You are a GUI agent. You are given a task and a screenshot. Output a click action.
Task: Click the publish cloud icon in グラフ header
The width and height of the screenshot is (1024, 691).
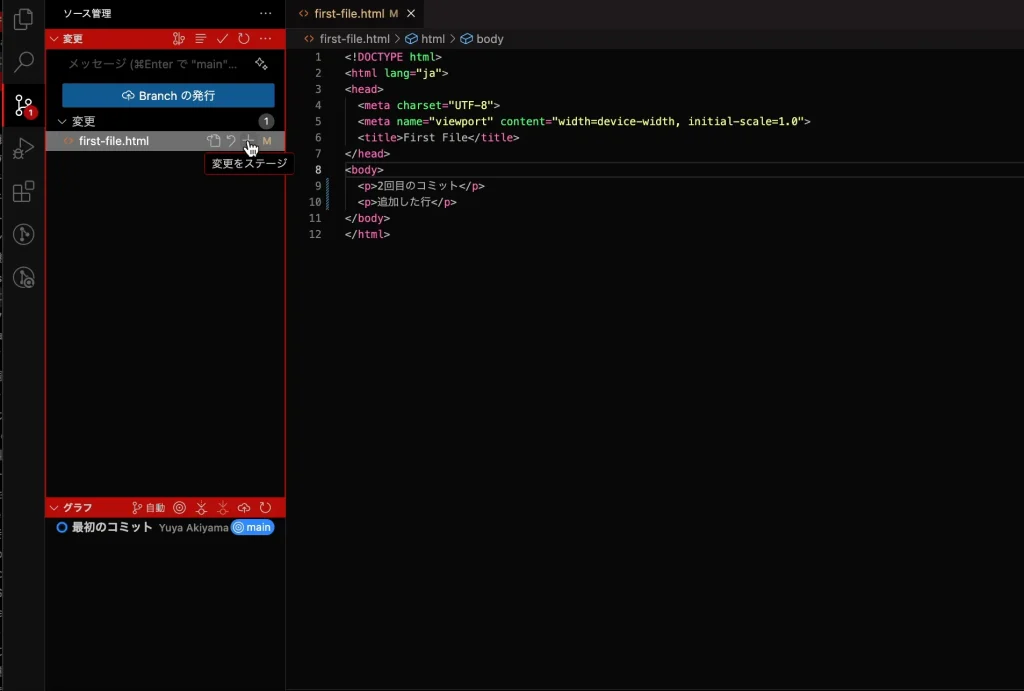point(244,507)
